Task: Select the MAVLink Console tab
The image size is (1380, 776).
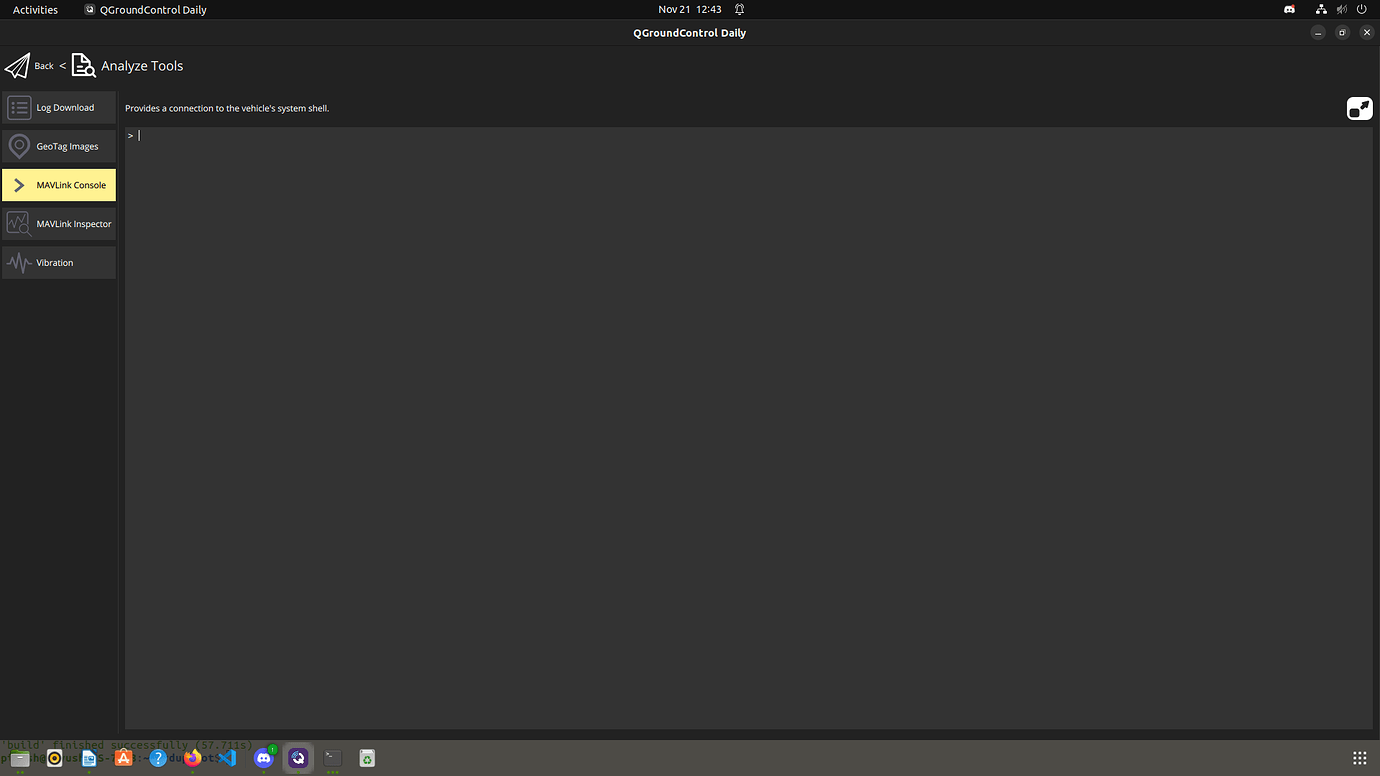Action: (59, 185)
